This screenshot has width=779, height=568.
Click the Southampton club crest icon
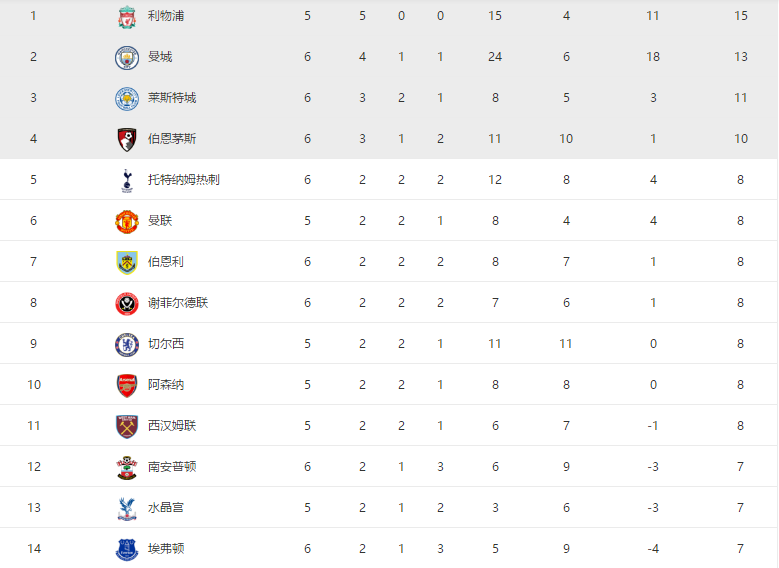pos(126,467)
